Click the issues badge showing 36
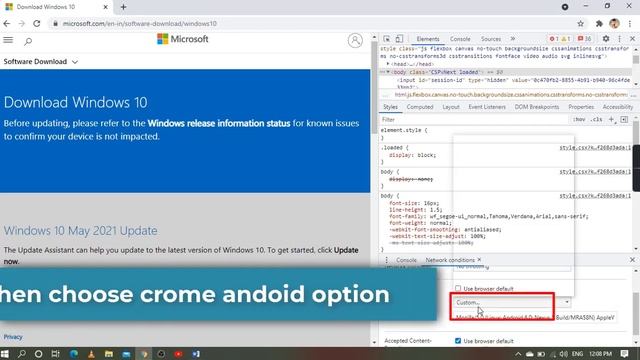 tap(584, 39)
